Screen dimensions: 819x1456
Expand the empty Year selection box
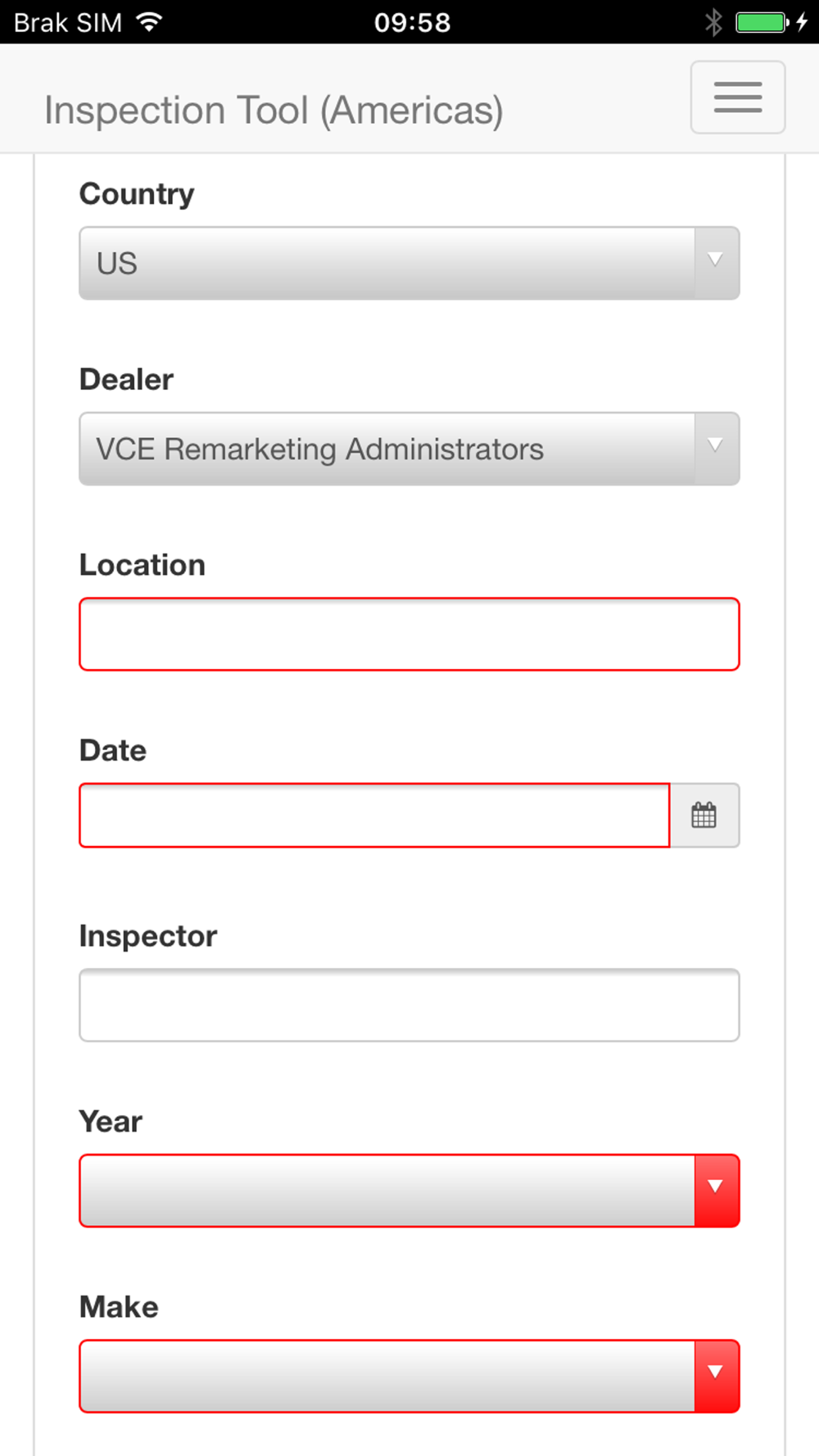(387, 1190)
